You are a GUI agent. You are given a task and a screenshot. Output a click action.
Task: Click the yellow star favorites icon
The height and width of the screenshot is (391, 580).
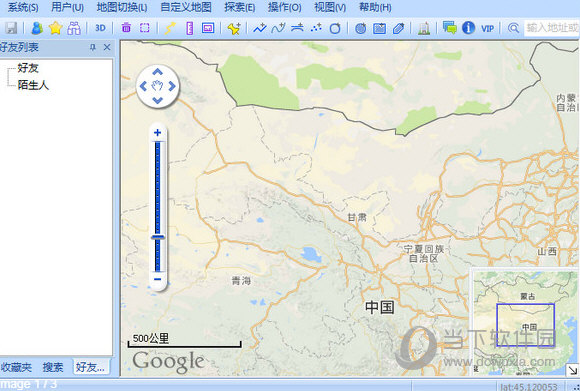(x=55, y=28)
